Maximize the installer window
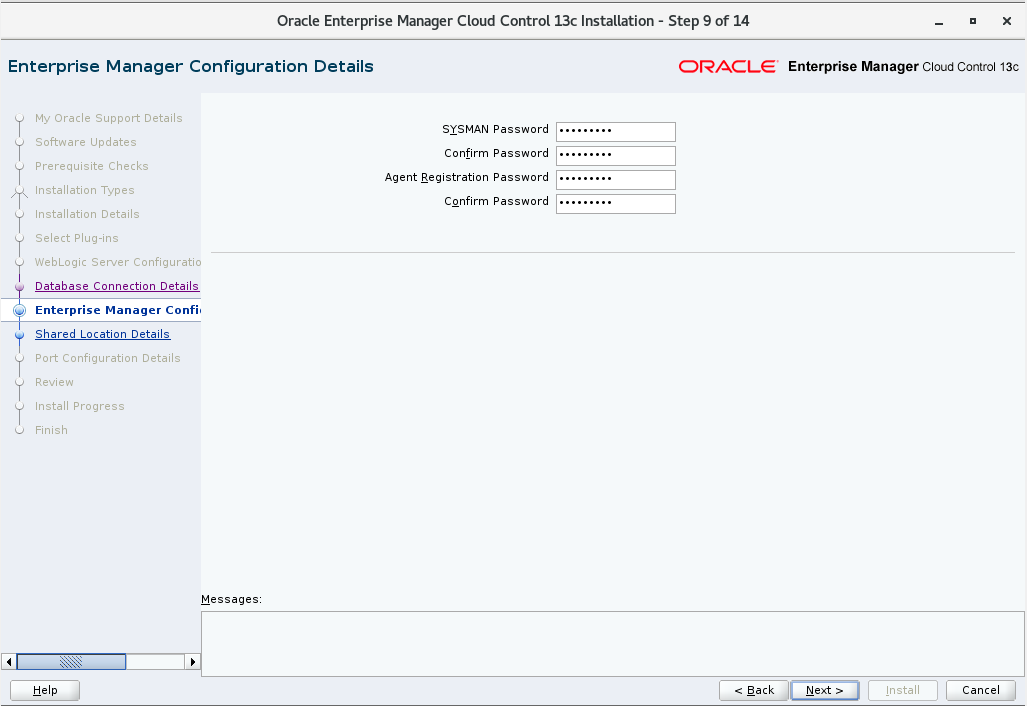 point(973,21)
